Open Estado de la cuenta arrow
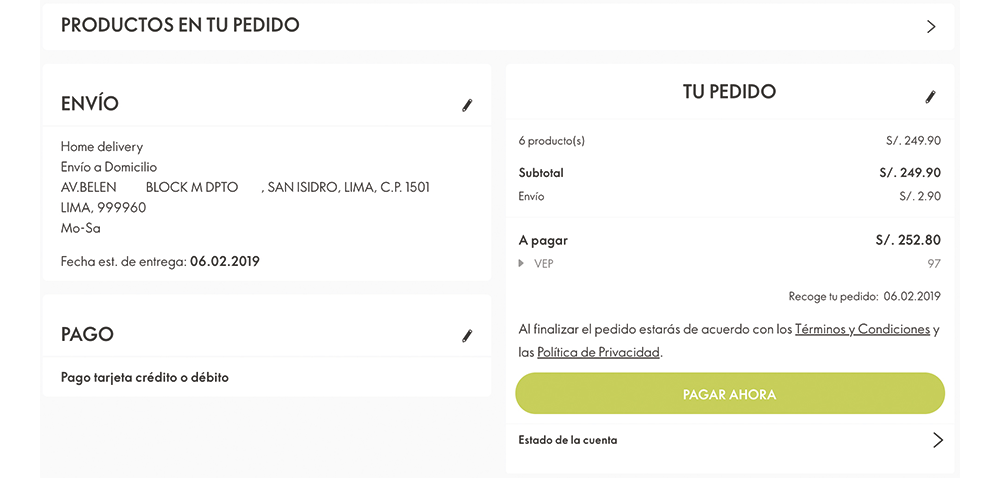Viewport: 1000px width, 478px height. 938,440
